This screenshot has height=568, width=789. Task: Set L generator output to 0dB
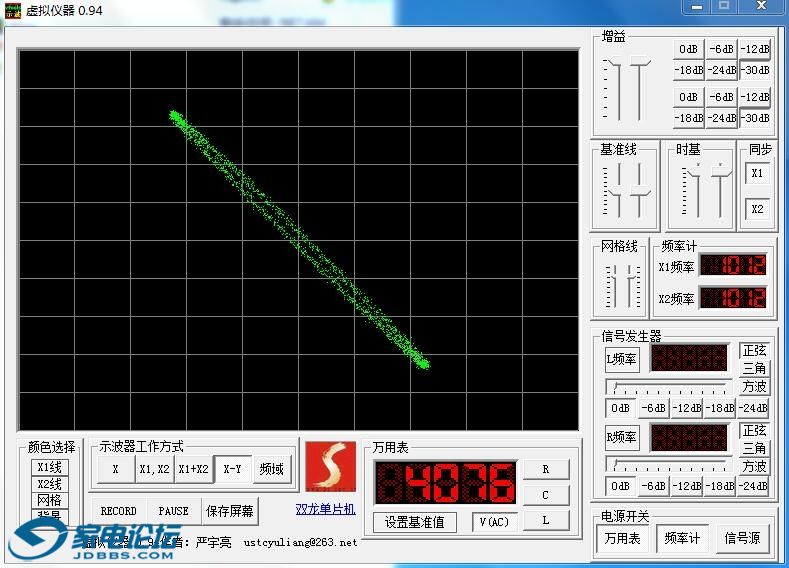click(620, 408)
